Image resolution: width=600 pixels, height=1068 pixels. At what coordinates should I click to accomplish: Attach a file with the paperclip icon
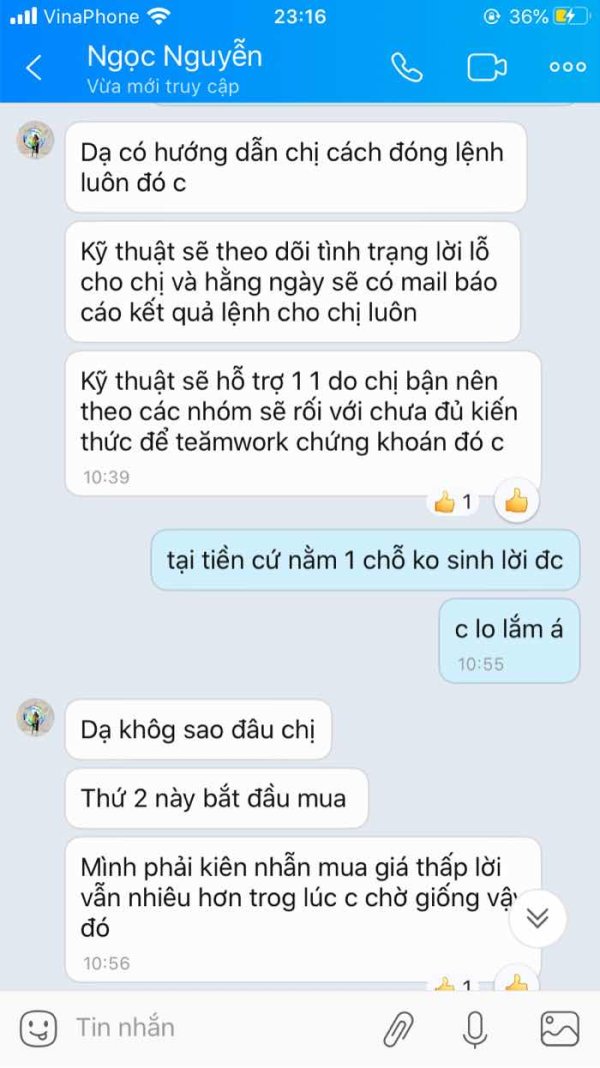[399, 1028]
